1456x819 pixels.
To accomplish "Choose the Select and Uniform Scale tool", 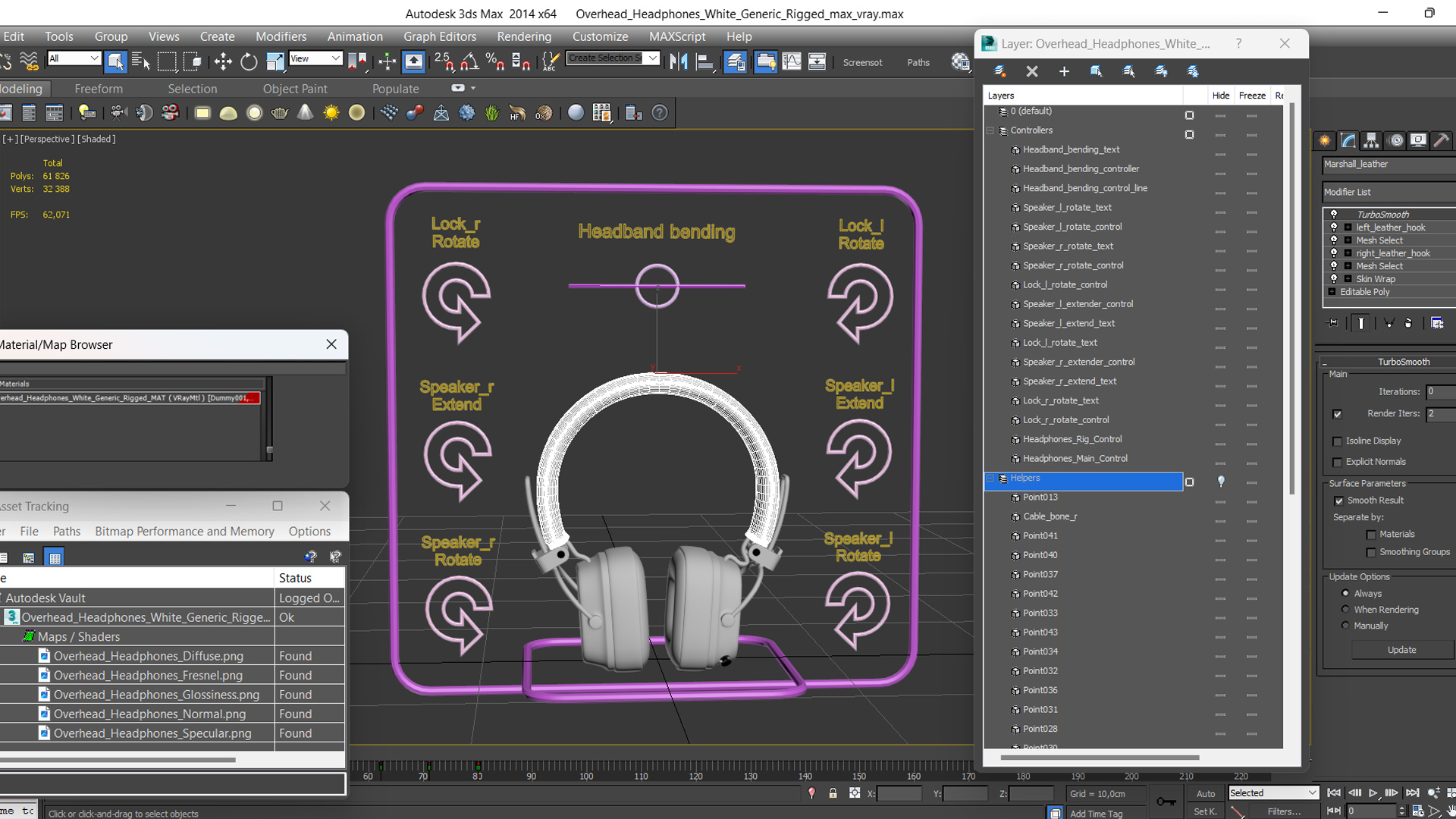I will pos(275,61).
